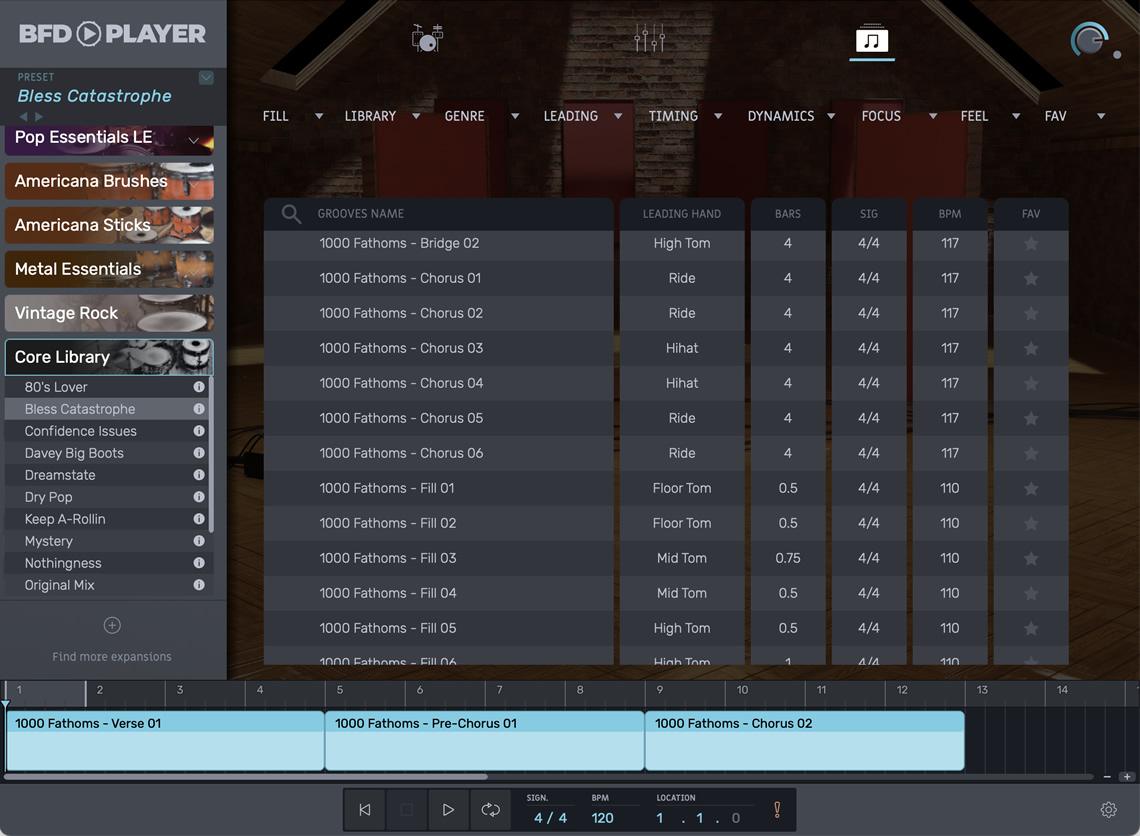Click the Find more expansions link

(x=112, y=656)
